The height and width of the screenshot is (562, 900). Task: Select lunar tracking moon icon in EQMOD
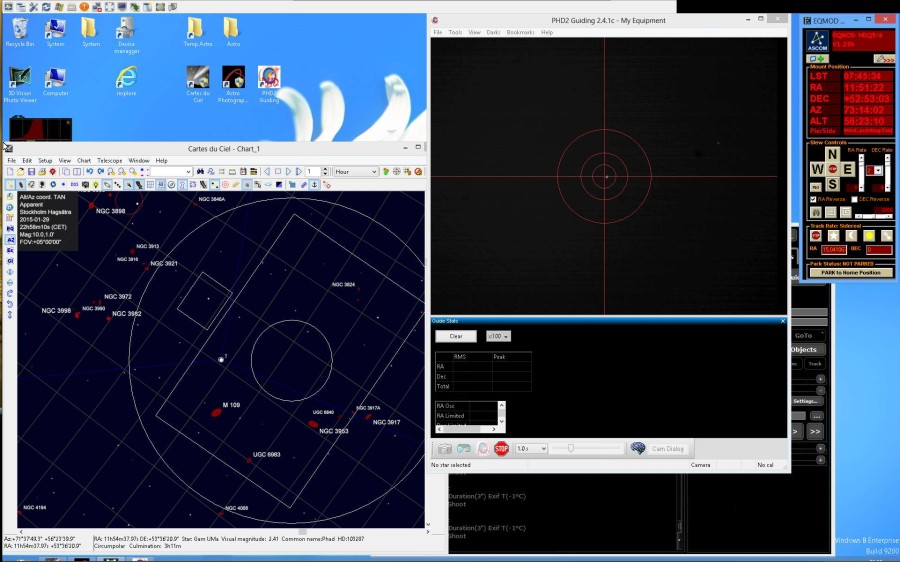point(852,235)
